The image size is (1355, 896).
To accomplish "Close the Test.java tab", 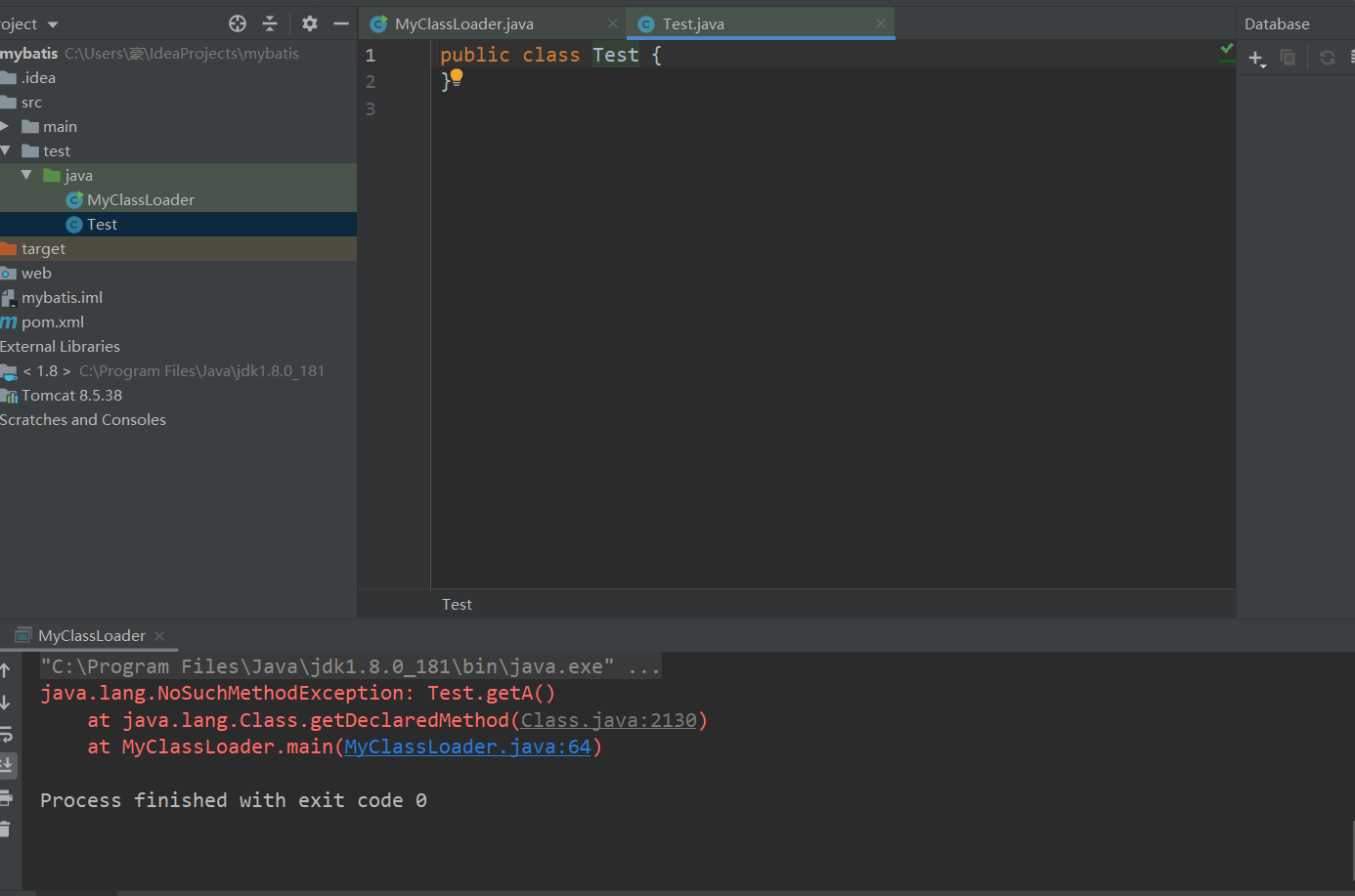I will click(881, 23).
